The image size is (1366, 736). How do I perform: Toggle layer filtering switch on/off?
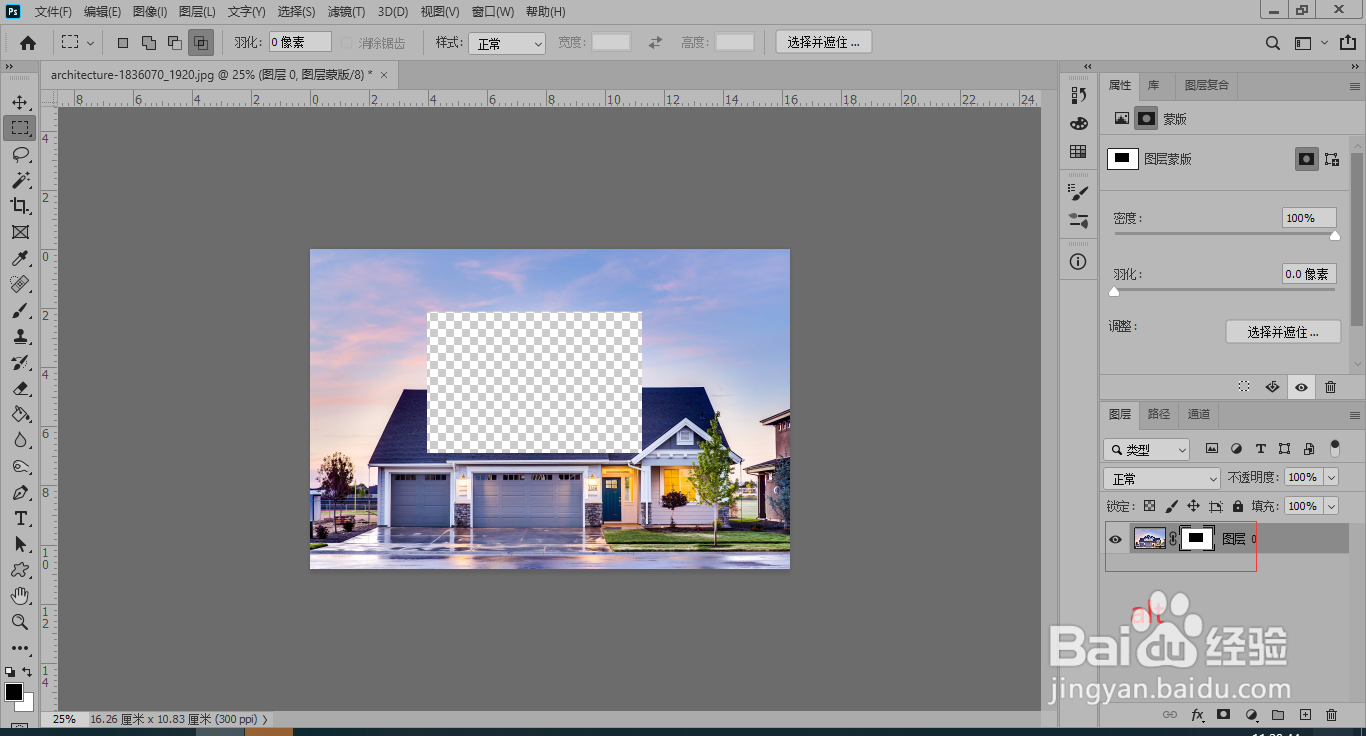point(1334,449)
